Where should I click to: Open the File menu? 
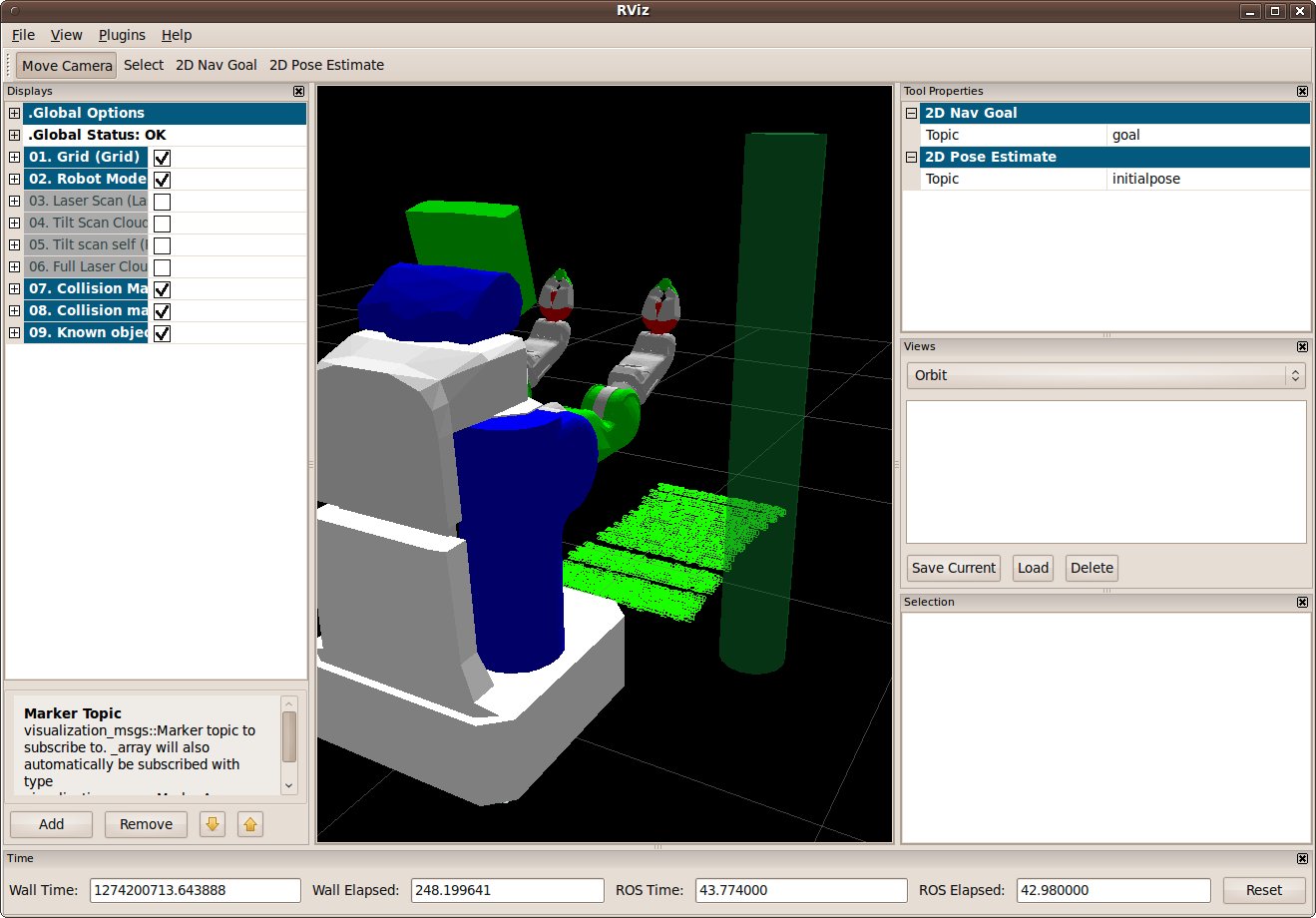click(23, 35)
